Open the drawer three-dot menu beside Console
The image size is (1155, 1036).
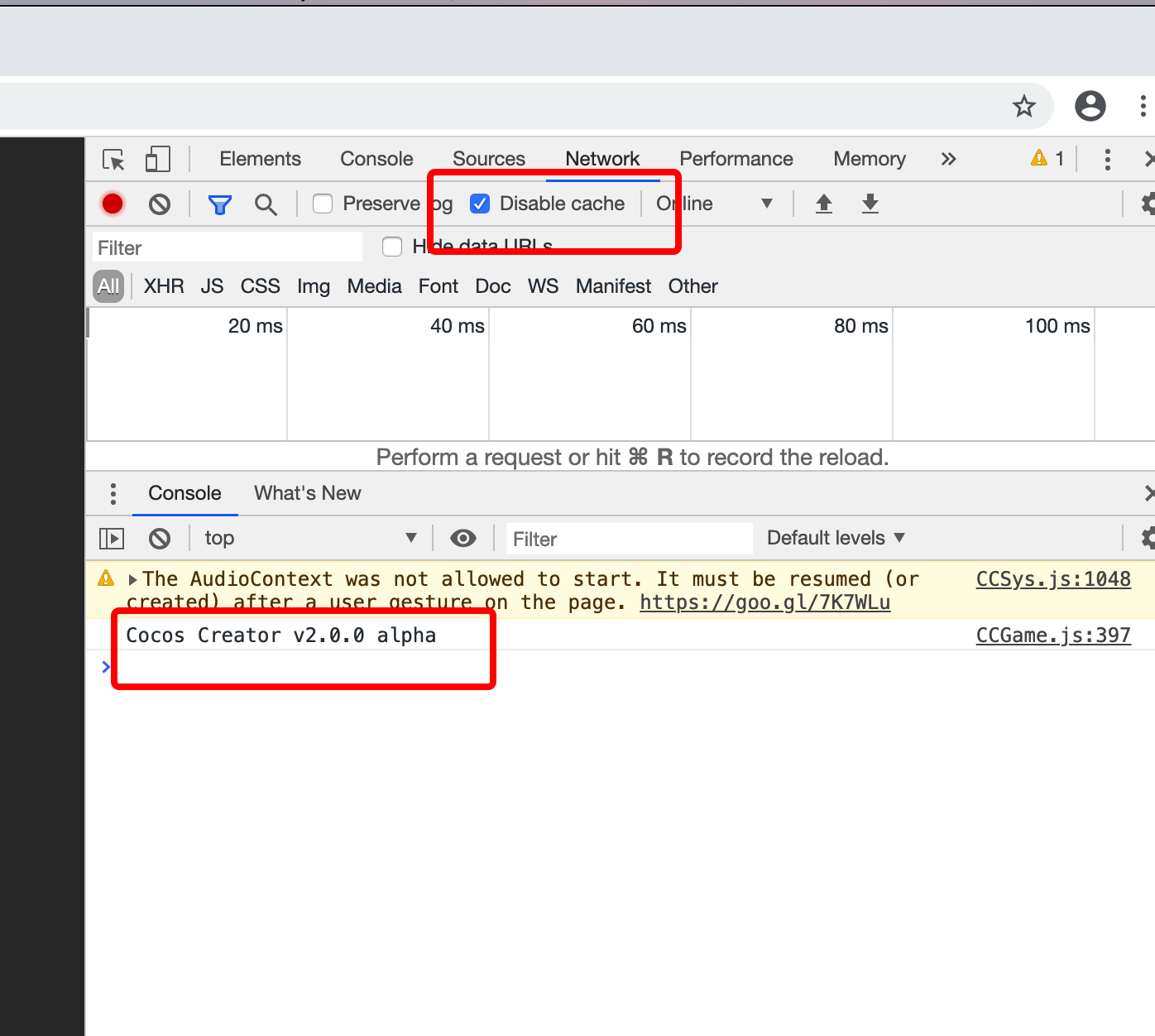coord(113,494)
